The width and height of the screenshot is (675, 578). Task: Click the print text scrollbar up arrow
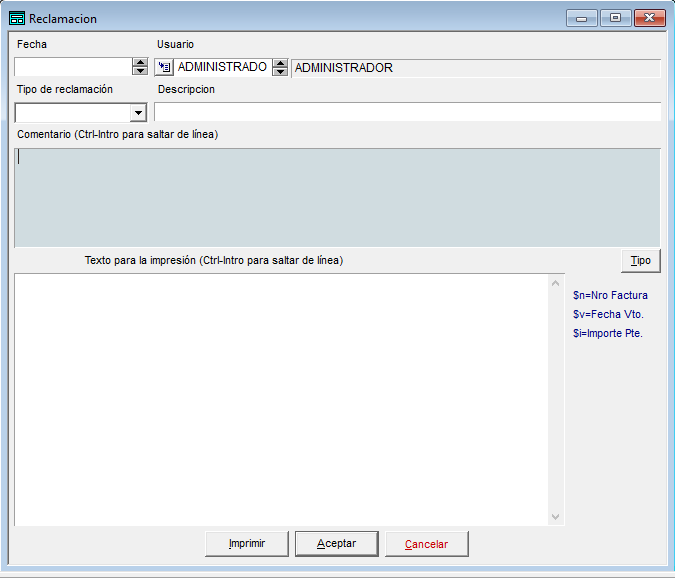click(555, 283)
